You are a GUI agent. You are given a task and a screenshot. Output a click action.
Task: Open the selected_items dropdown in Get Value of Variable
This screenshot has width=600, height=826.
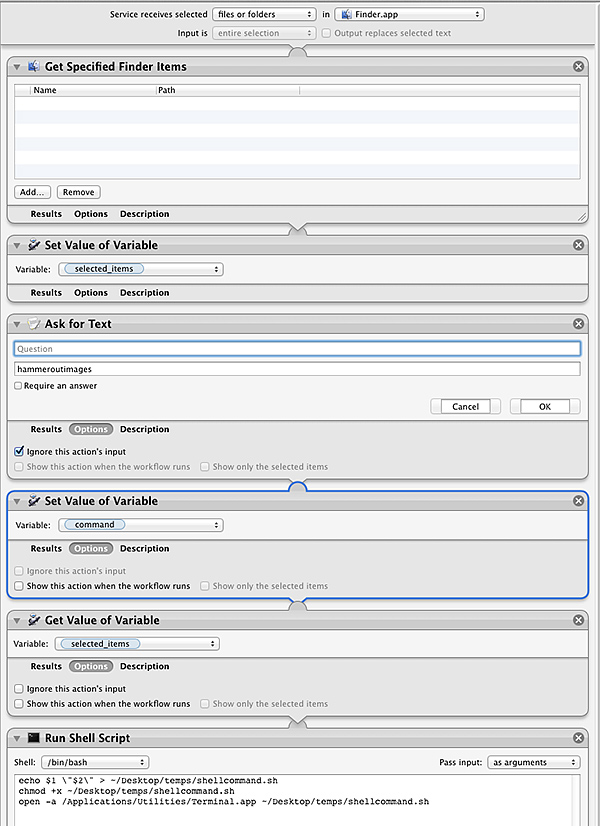137,644
